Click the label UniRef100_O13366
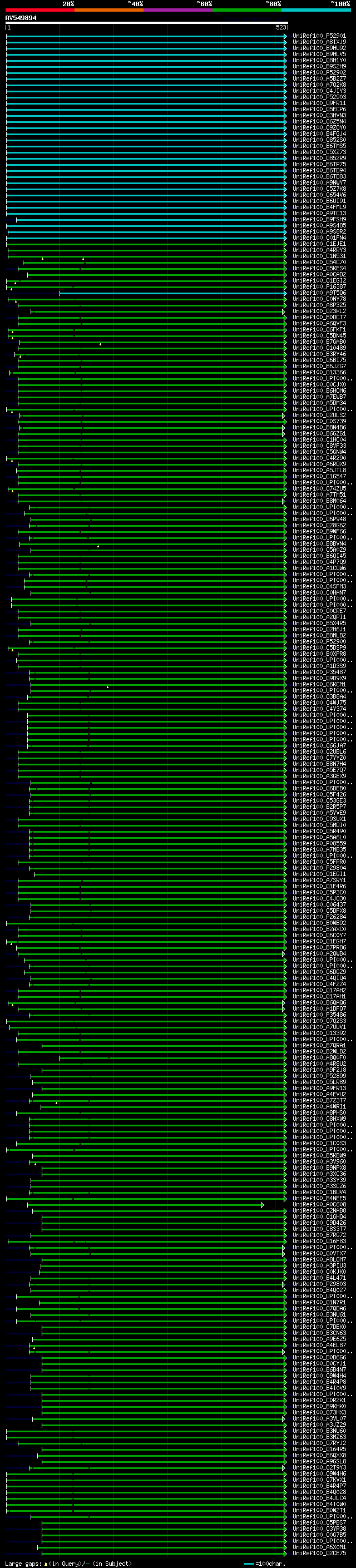 click(319, 372)
